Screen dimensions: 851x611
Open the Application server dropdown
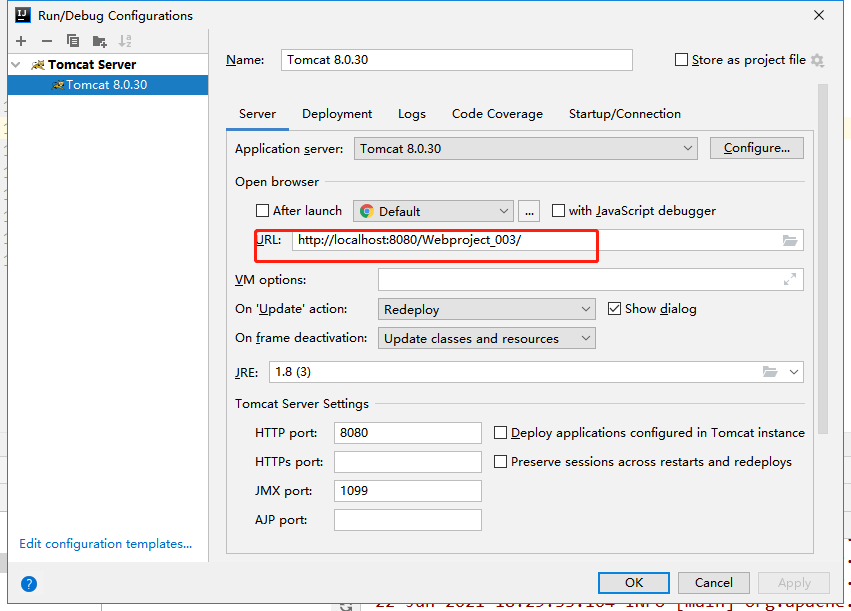[526, 148]
